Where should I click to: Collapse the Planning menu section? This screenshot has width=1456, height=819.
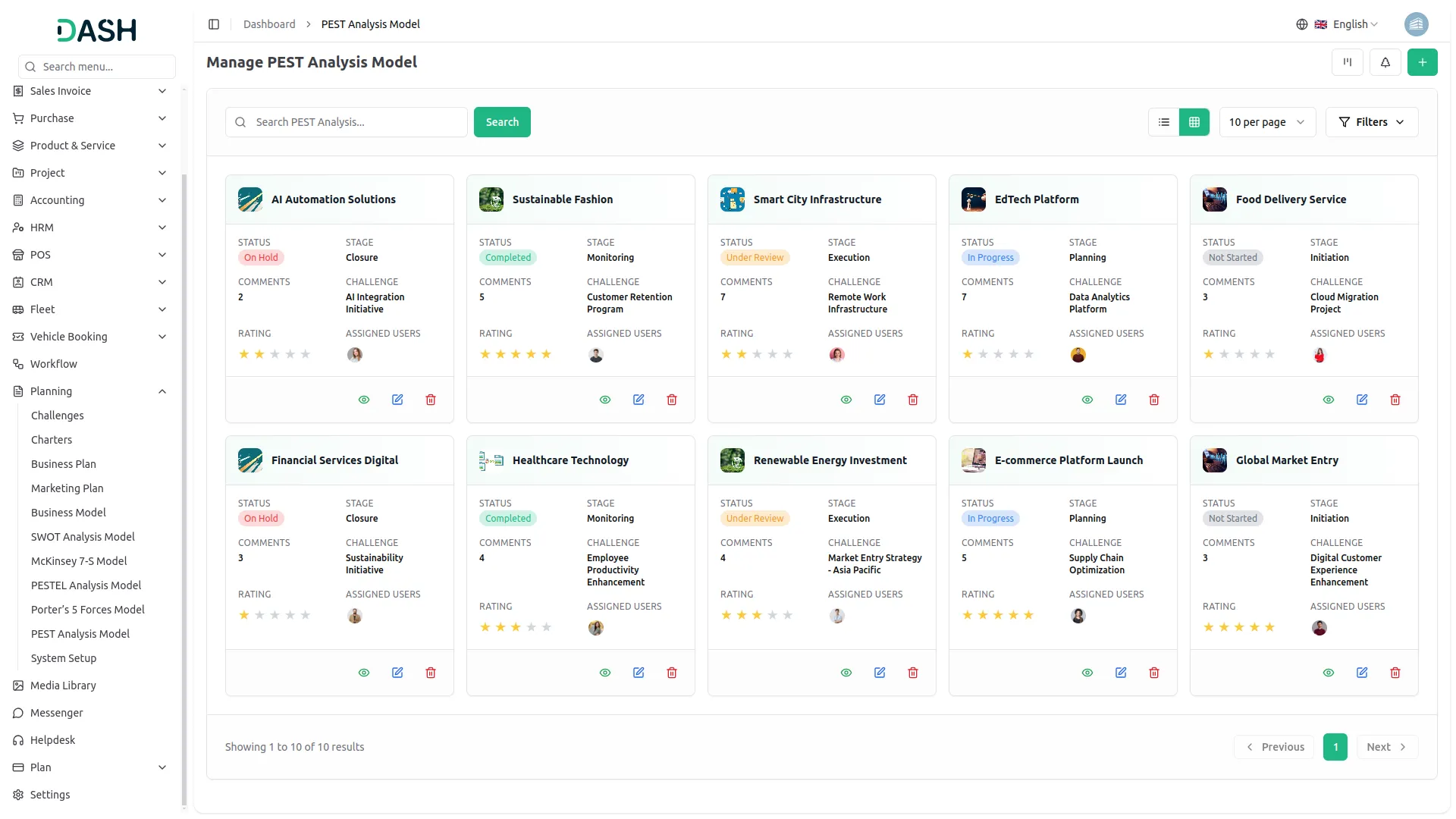[x=91, y=391]
